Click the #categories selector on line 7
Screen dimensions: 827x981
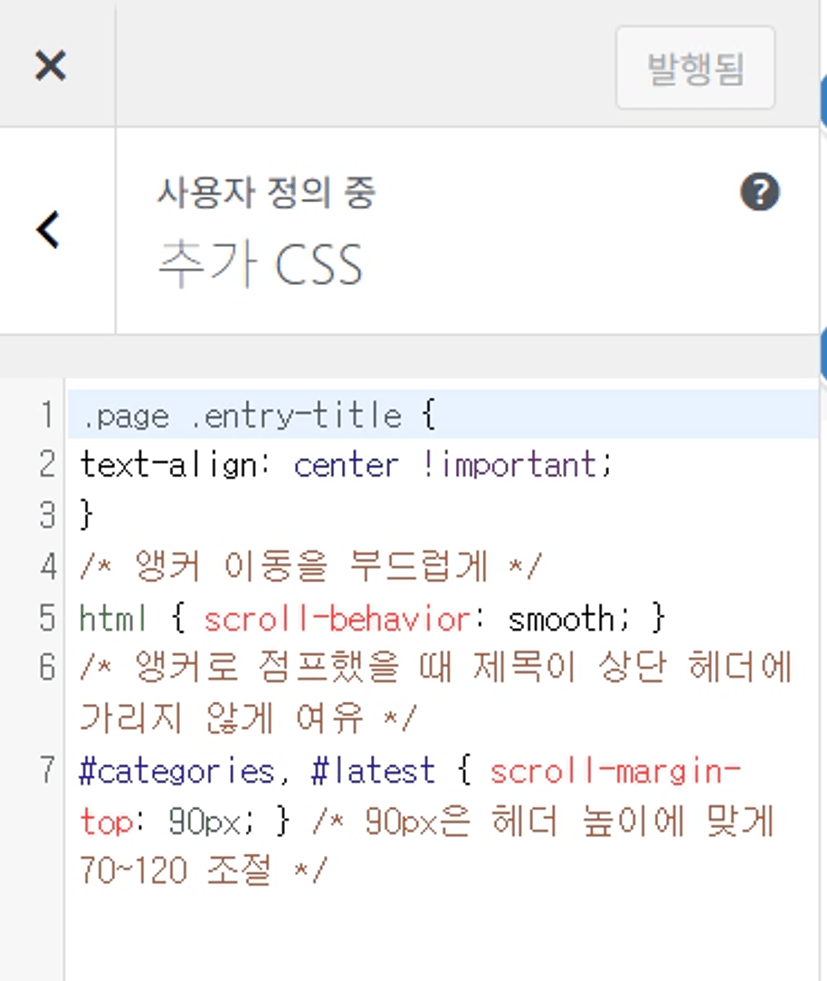(x=176, y=771)
